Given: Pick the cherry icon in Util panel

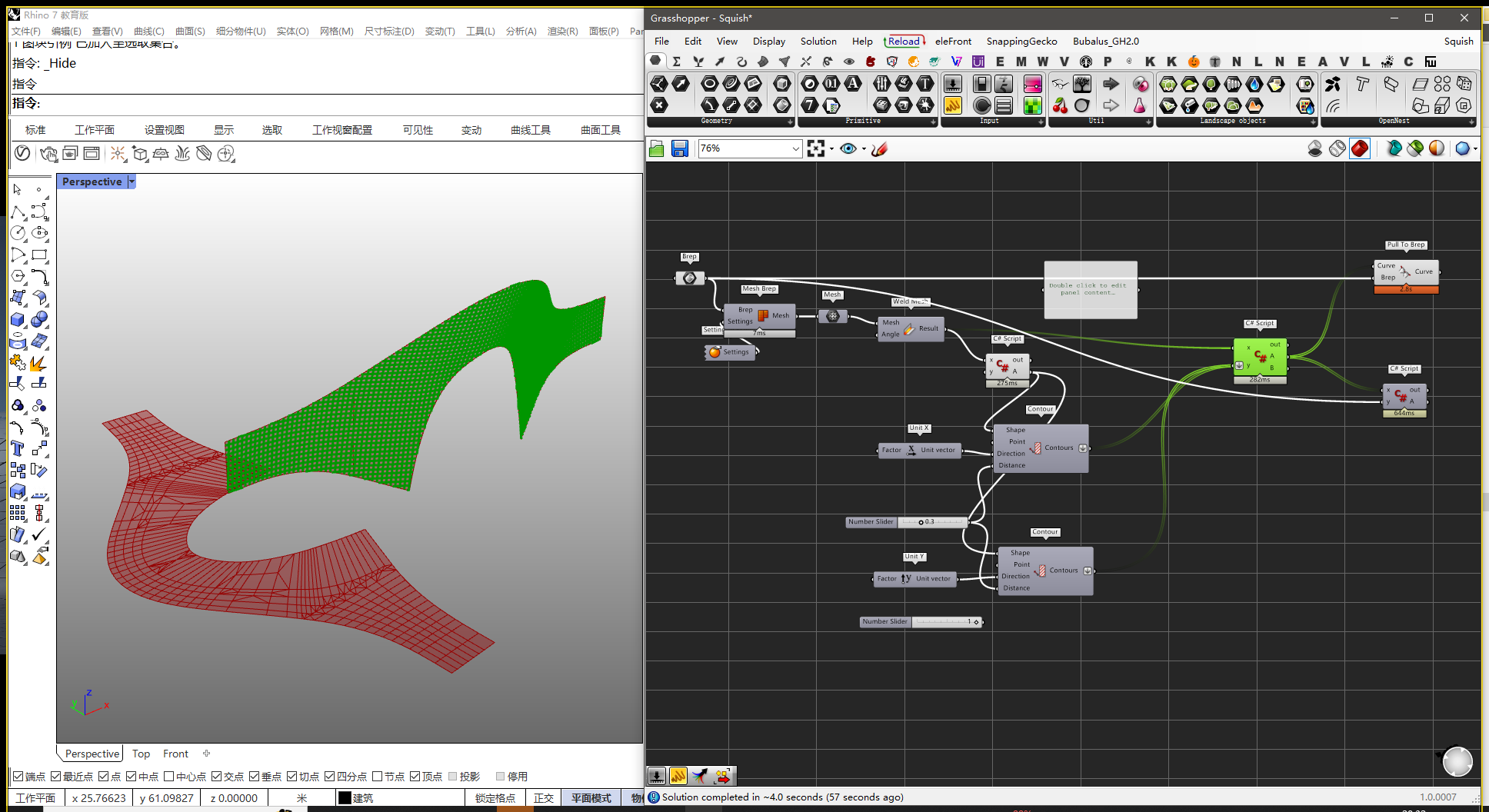Looking at the screenshot, I should 1061,105.
